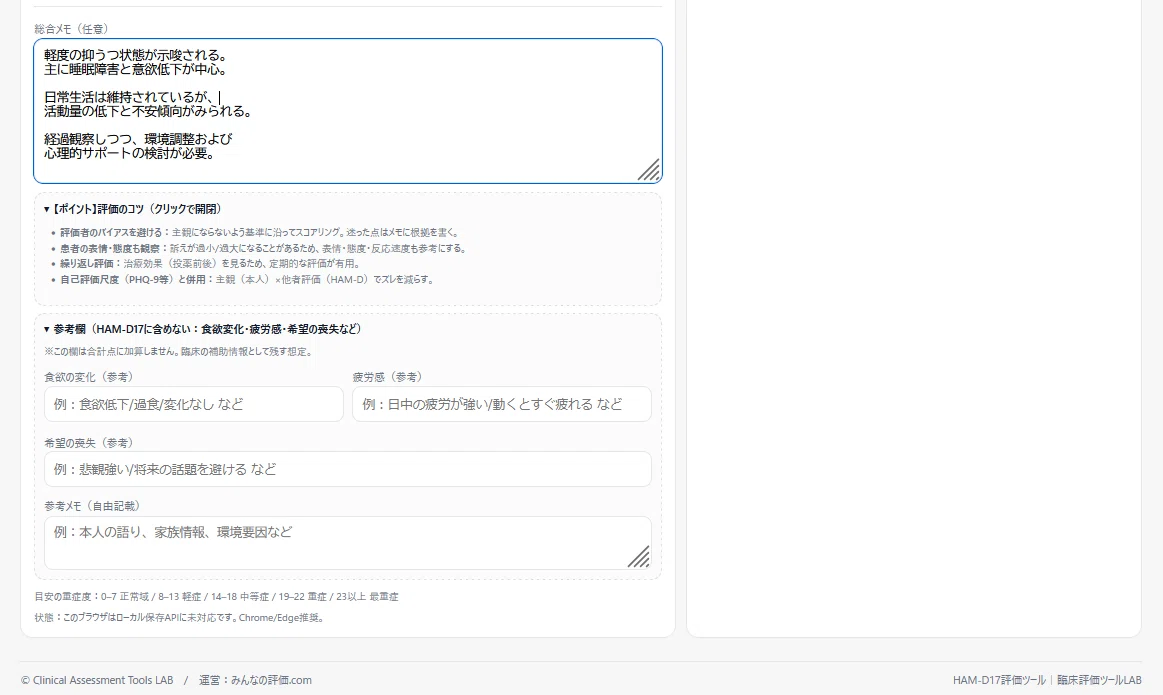Focus the 食欲の変化（参考） input field
This screenshot has height=695, width=1163.
pos(194,404)
